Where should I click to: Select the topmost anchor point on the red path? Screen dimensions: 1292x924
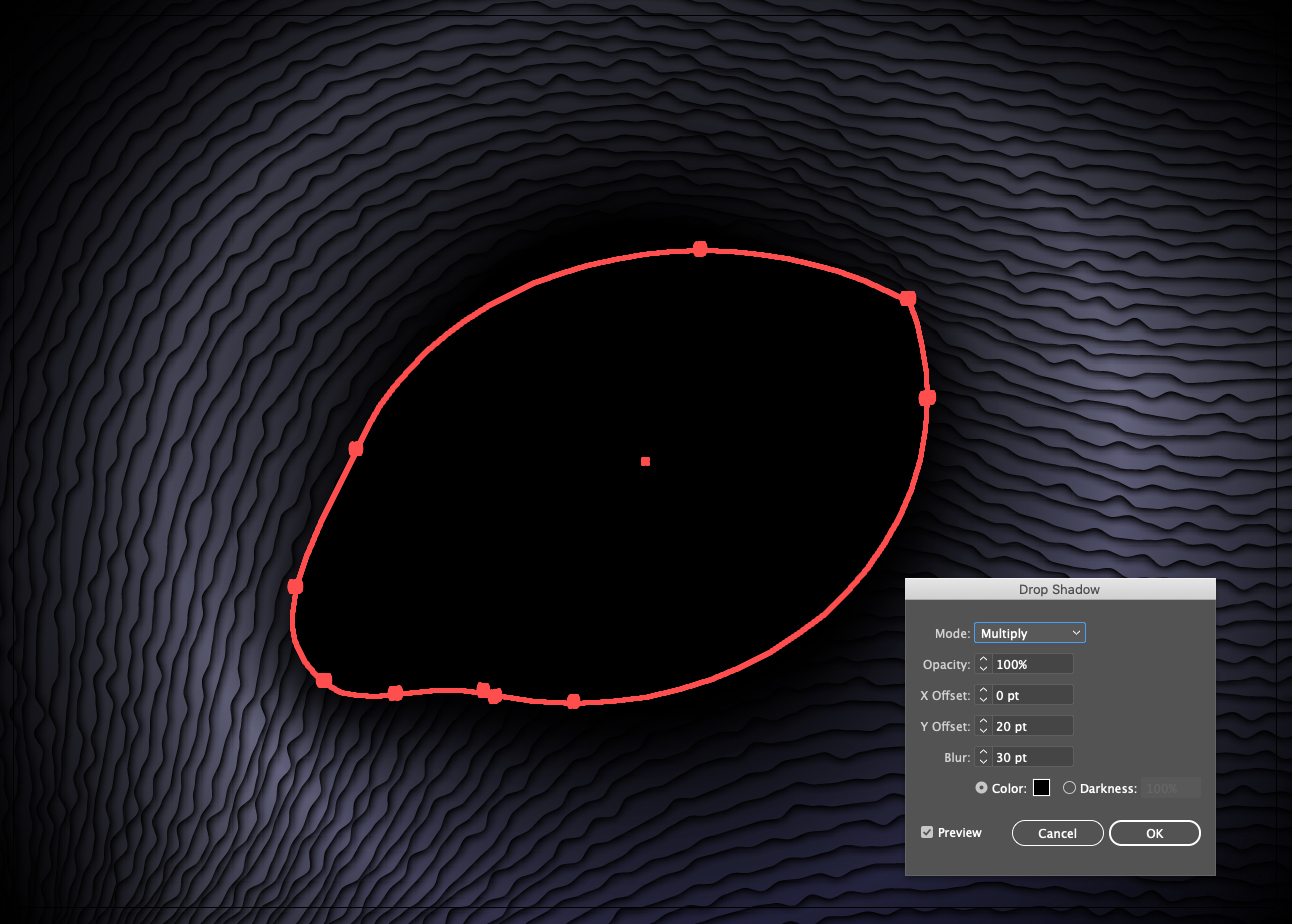pyautogui.click(x=700, y=249)
